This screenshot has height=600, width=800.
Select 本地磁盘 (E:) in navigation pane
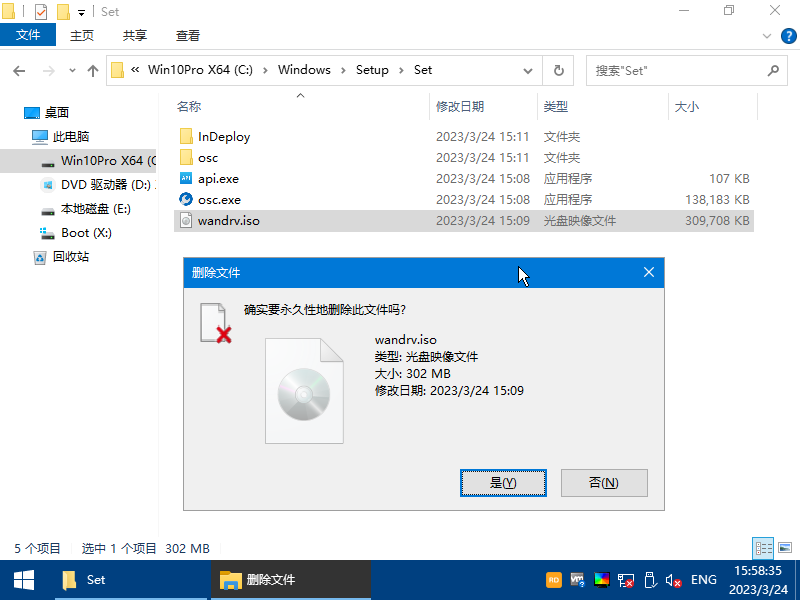click(x=95, y=209)
